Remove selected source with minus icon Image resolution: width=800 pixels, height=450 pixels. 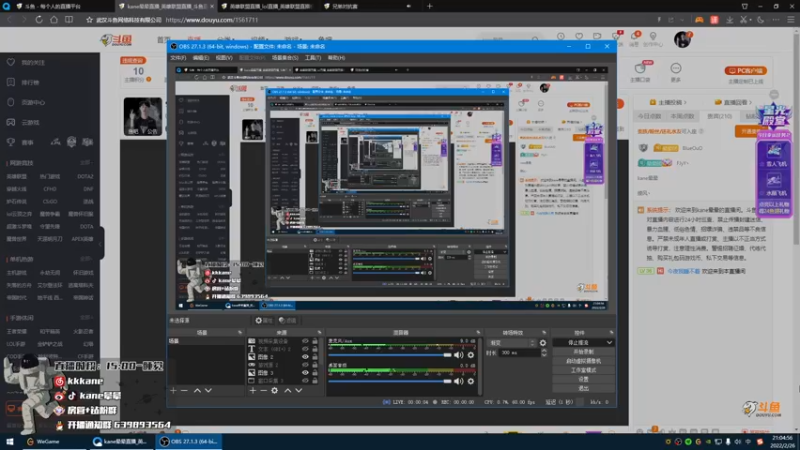pos(263,390)
